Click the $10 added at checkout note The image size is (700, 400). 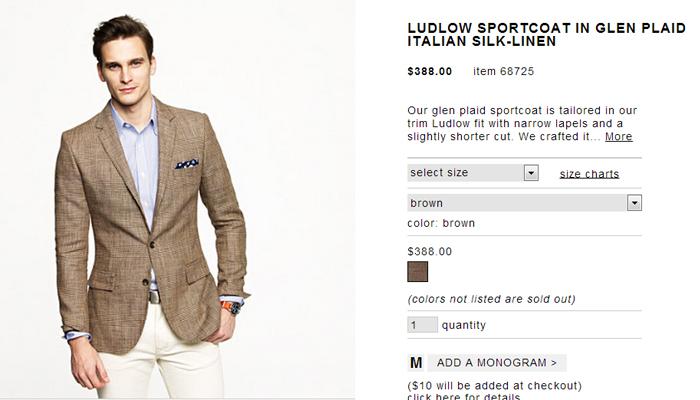[495, 385]
